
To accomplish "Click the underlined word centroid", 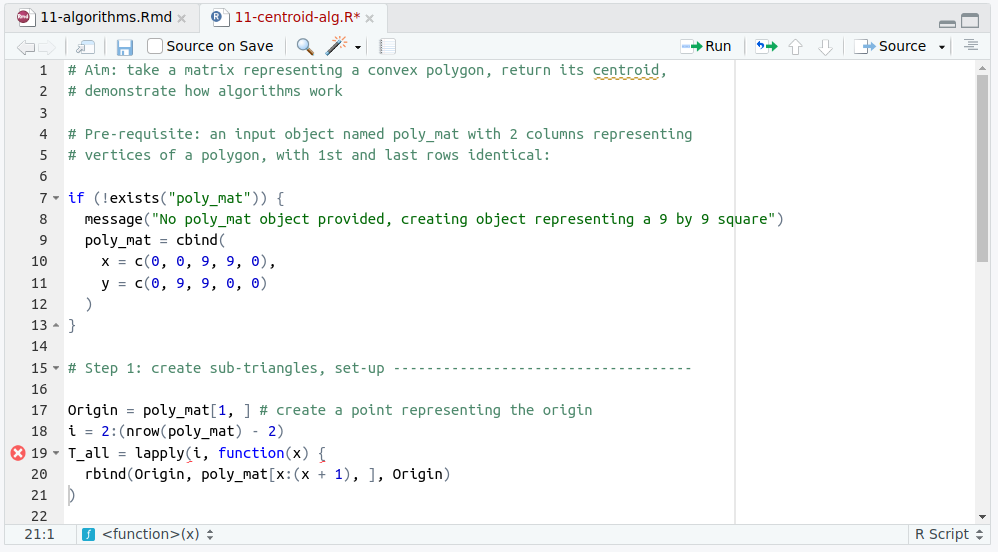I will (626, 70).
